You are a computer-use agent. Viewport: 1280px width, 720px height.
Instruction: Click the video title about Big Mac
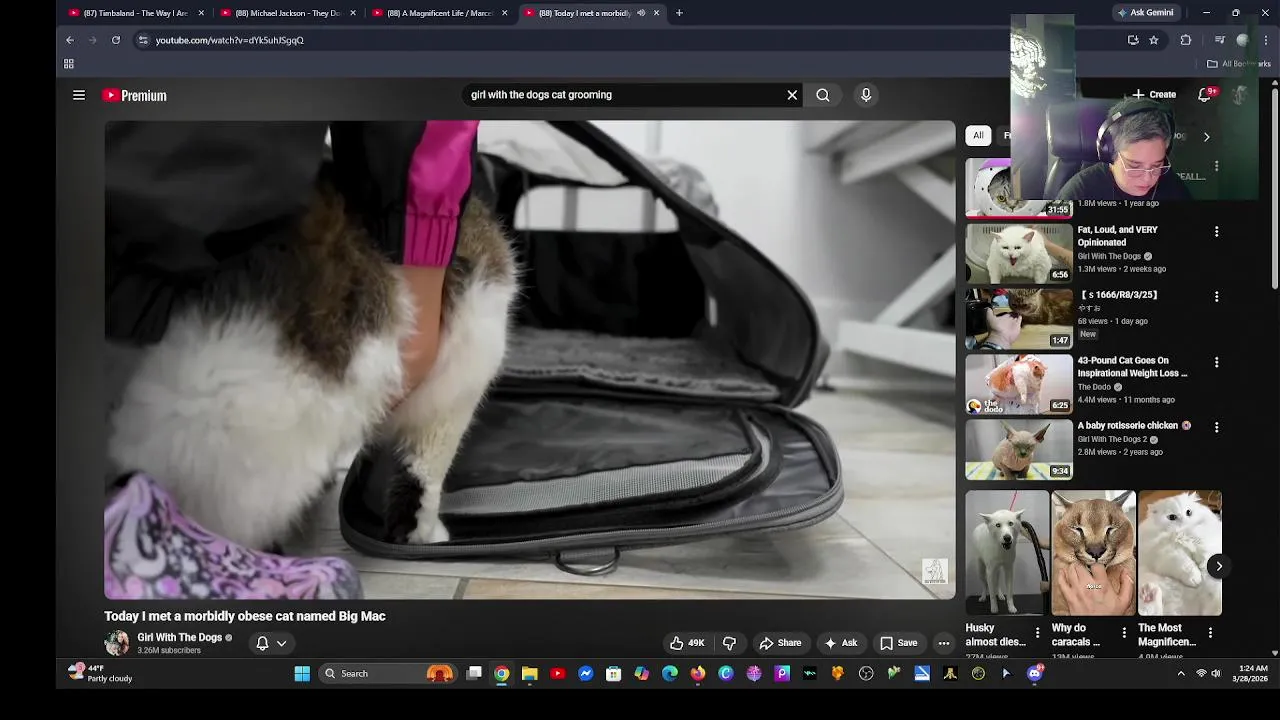245,616
